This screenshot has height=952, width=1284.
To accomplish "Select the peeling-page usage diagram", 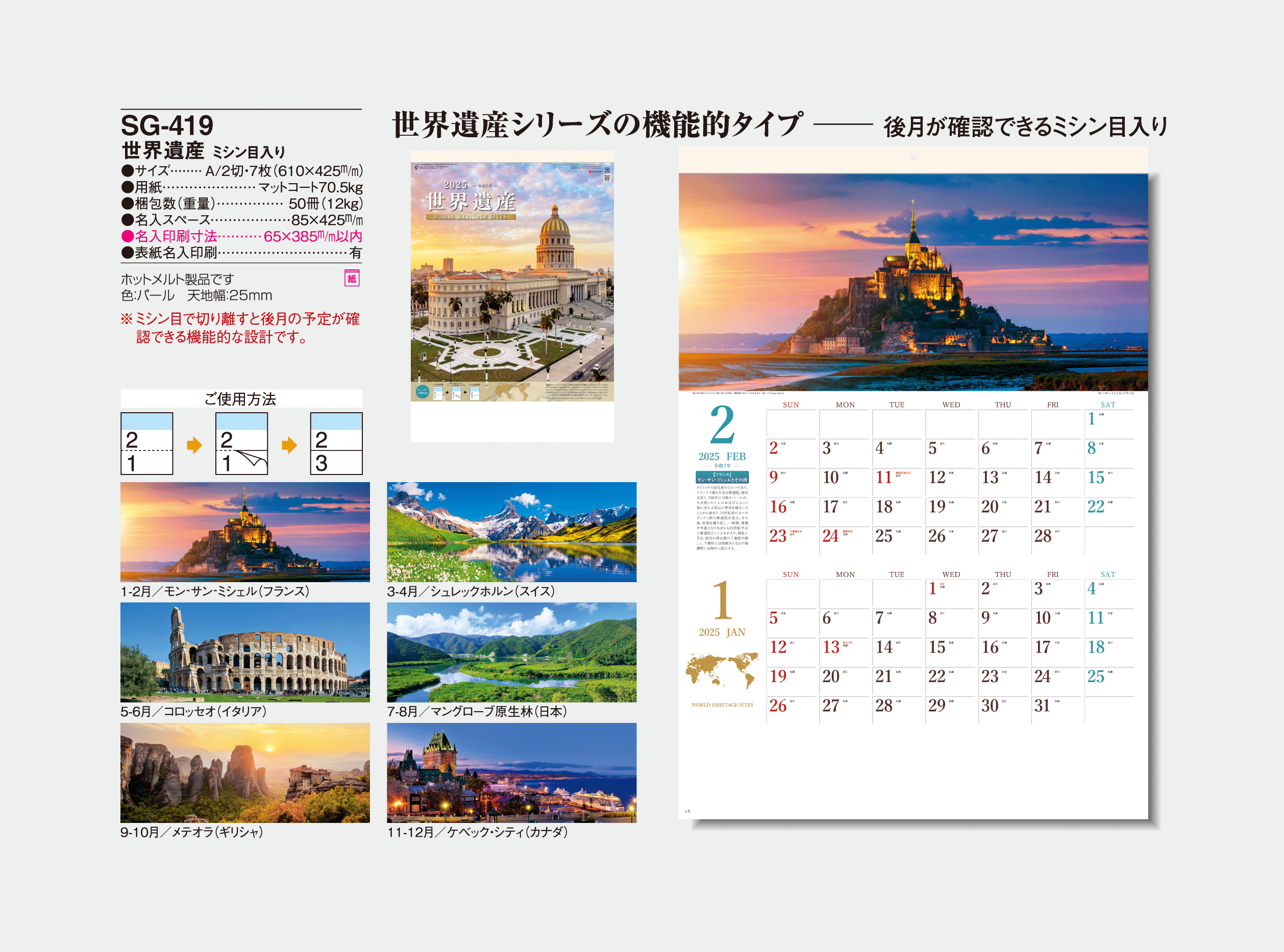I will tap(241, 443).
